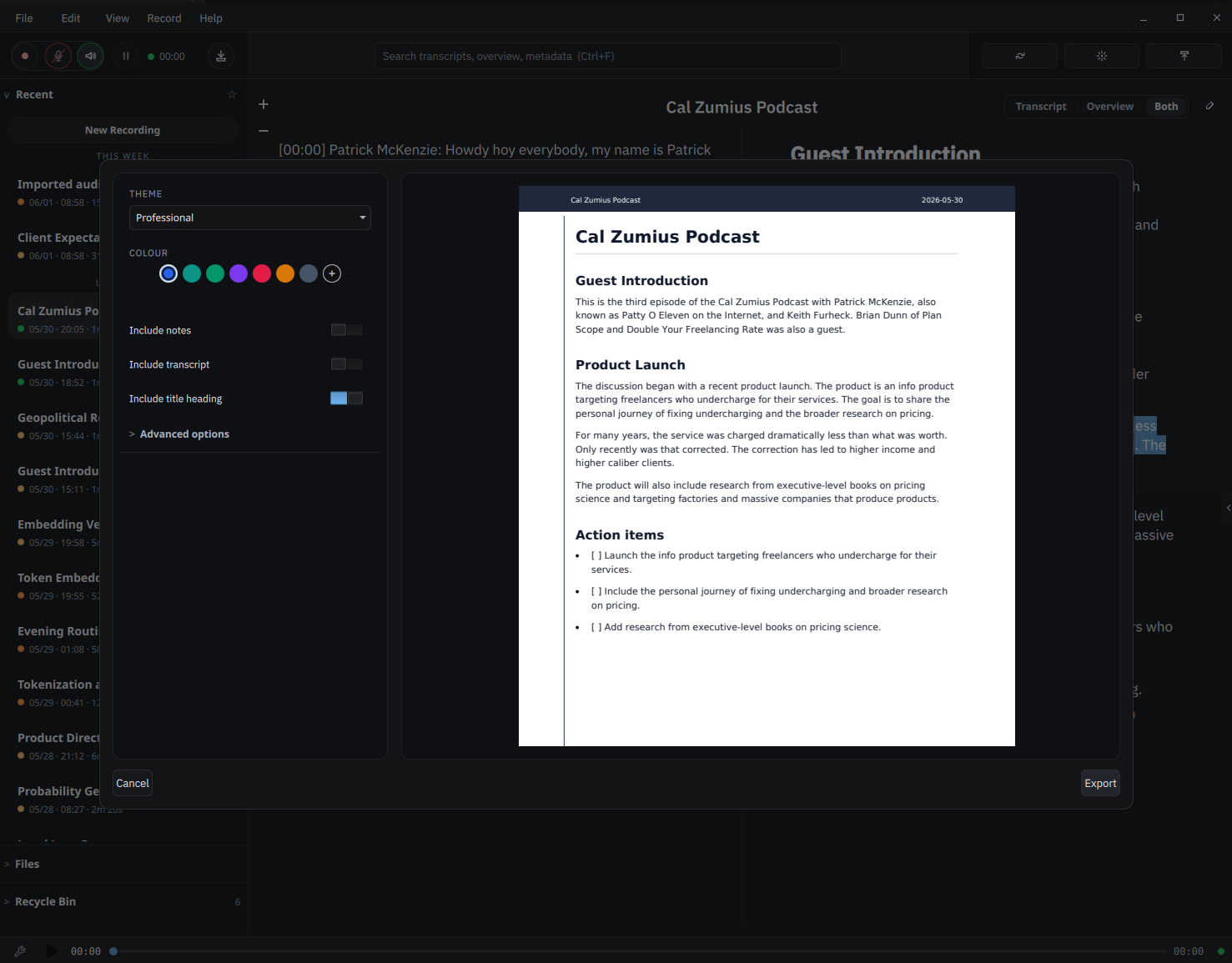Select the orange colour swatch
Screen dimensions: 1232x963
tap(285, 273)
